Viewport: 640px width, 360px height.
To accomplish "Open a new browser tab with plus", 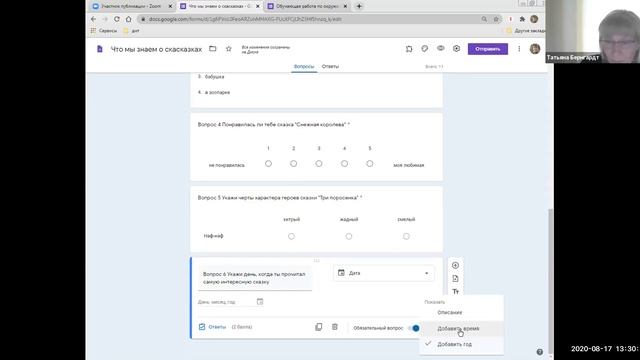I will click(x=359, y=6).
